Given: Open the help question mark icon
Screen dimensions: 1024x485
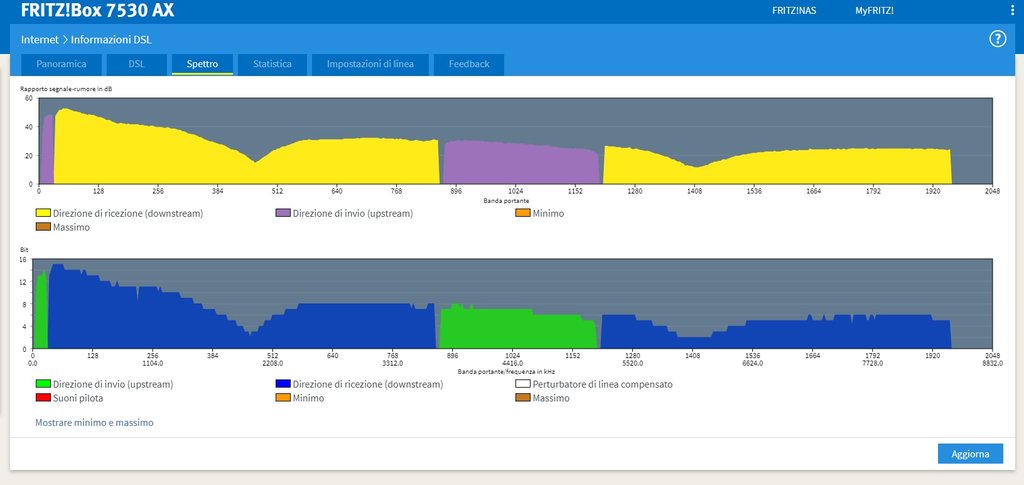Looking at the screenshot, I should pos(997,39).
